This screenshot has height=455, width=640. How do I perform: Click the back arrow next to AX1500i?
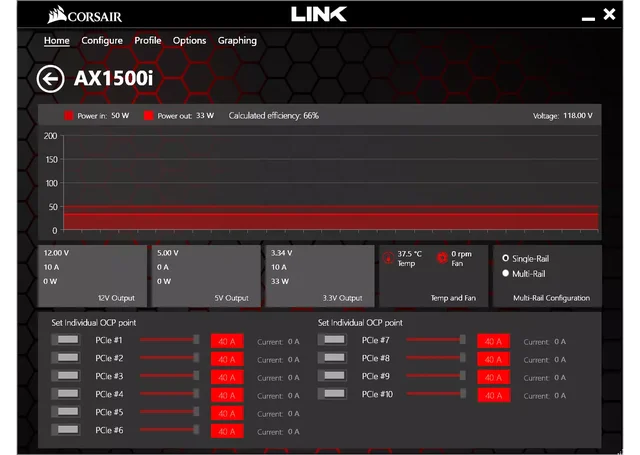[x=50, y=79]
